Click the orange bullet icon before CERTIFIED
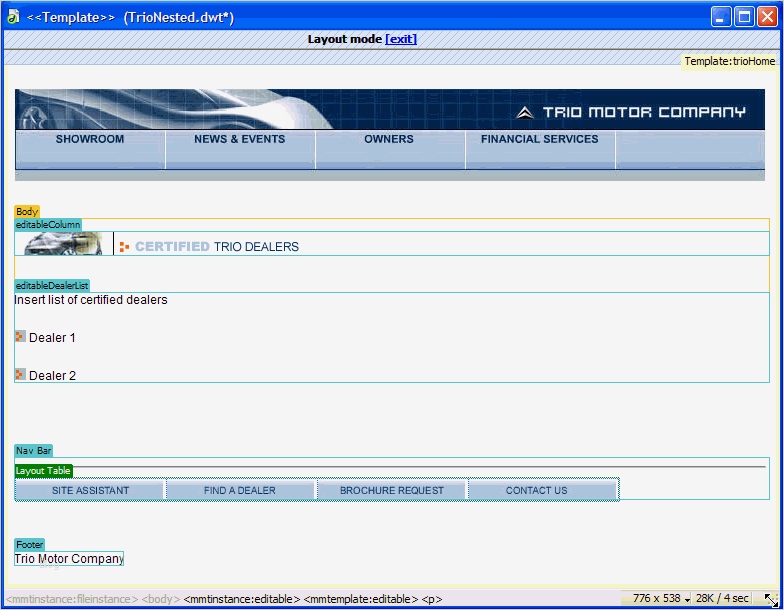Image resolution: width=784 pixels, height=610 pixels. 124,247
